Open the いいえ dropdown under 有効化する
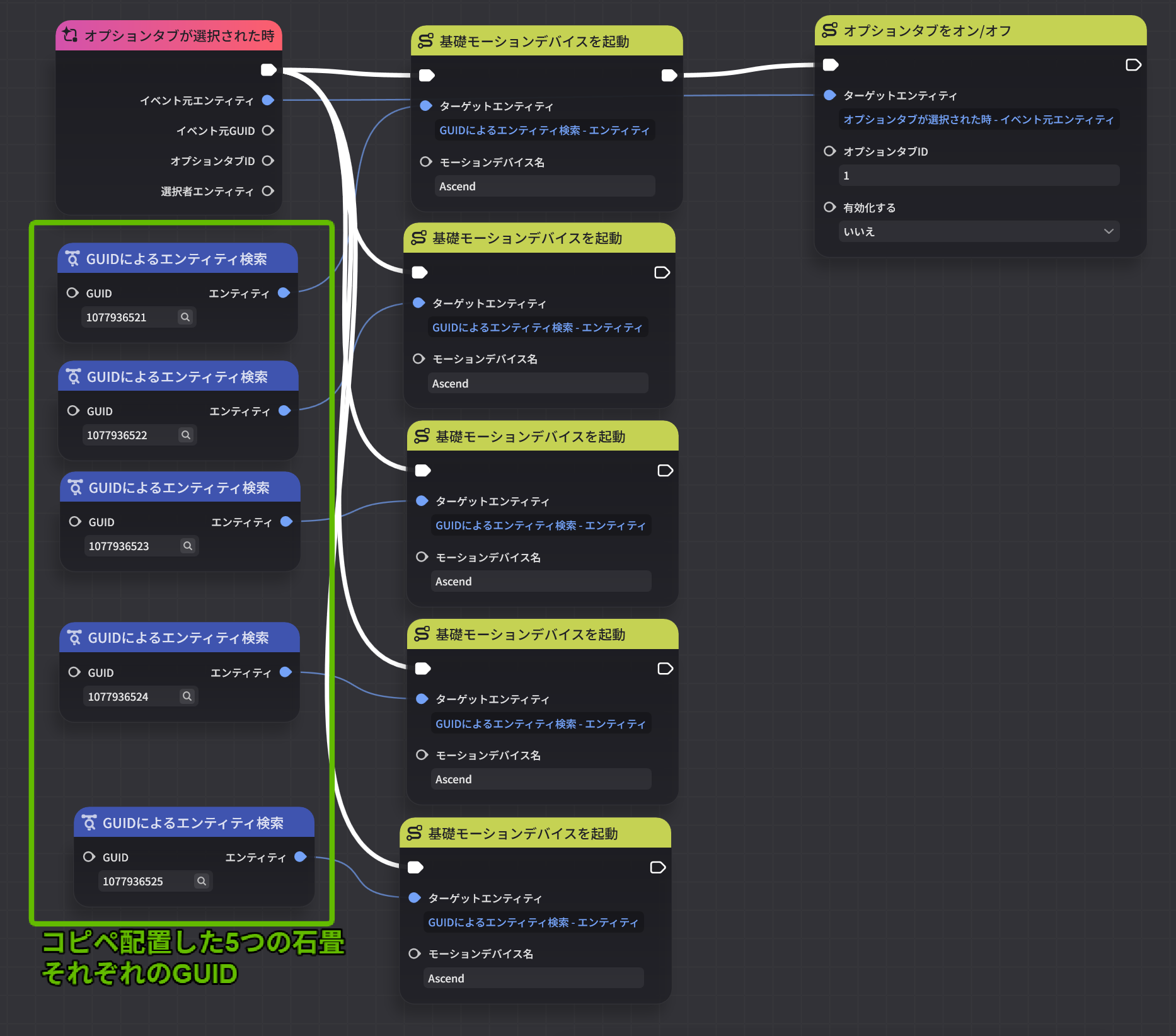Image resolution: width=1176 pixels, height=1036 pixels. click(x=978, y=231)
